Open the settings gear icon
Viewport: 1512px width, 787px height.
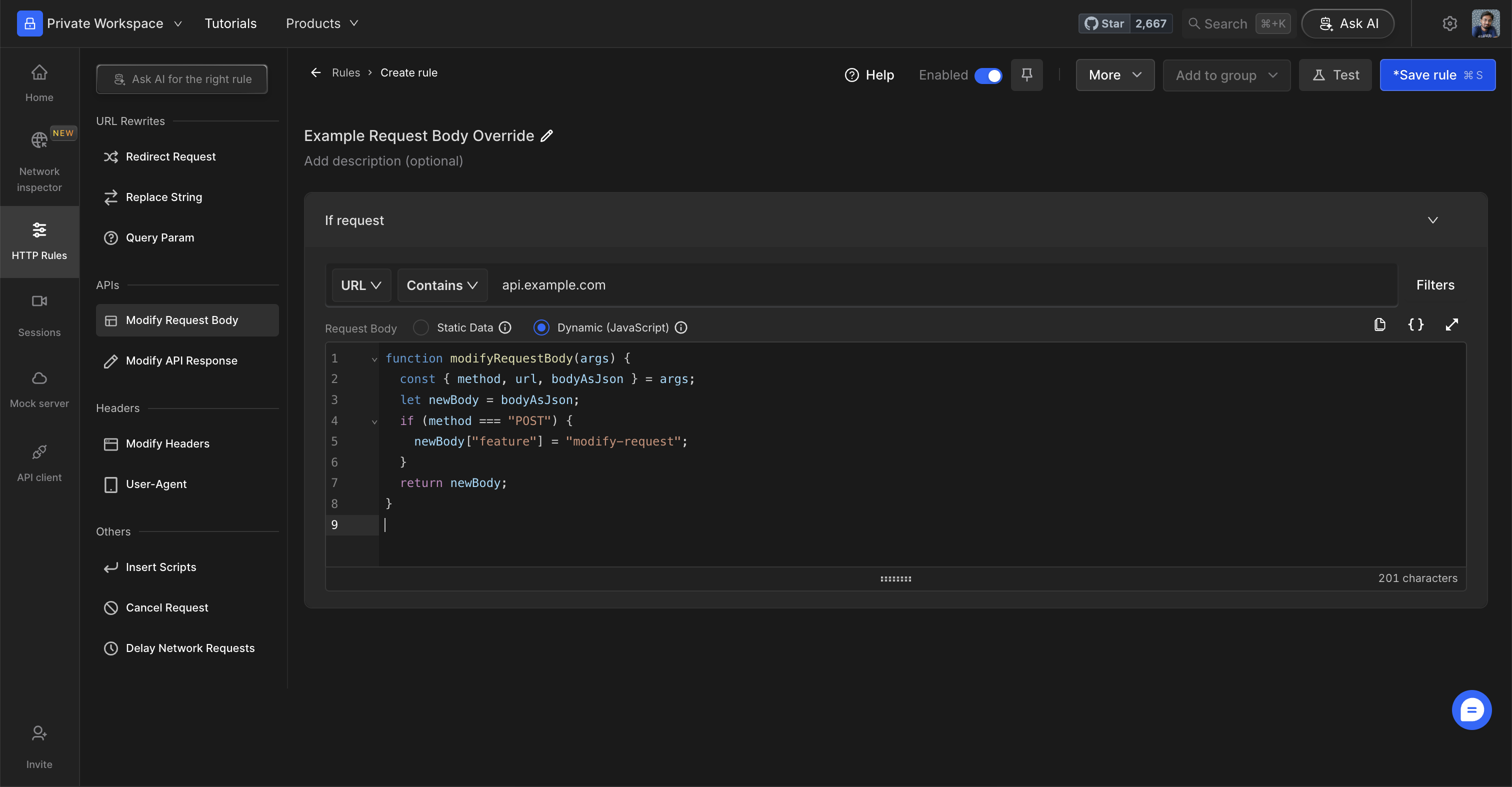pyautogui.click(x=1449, y=23)
